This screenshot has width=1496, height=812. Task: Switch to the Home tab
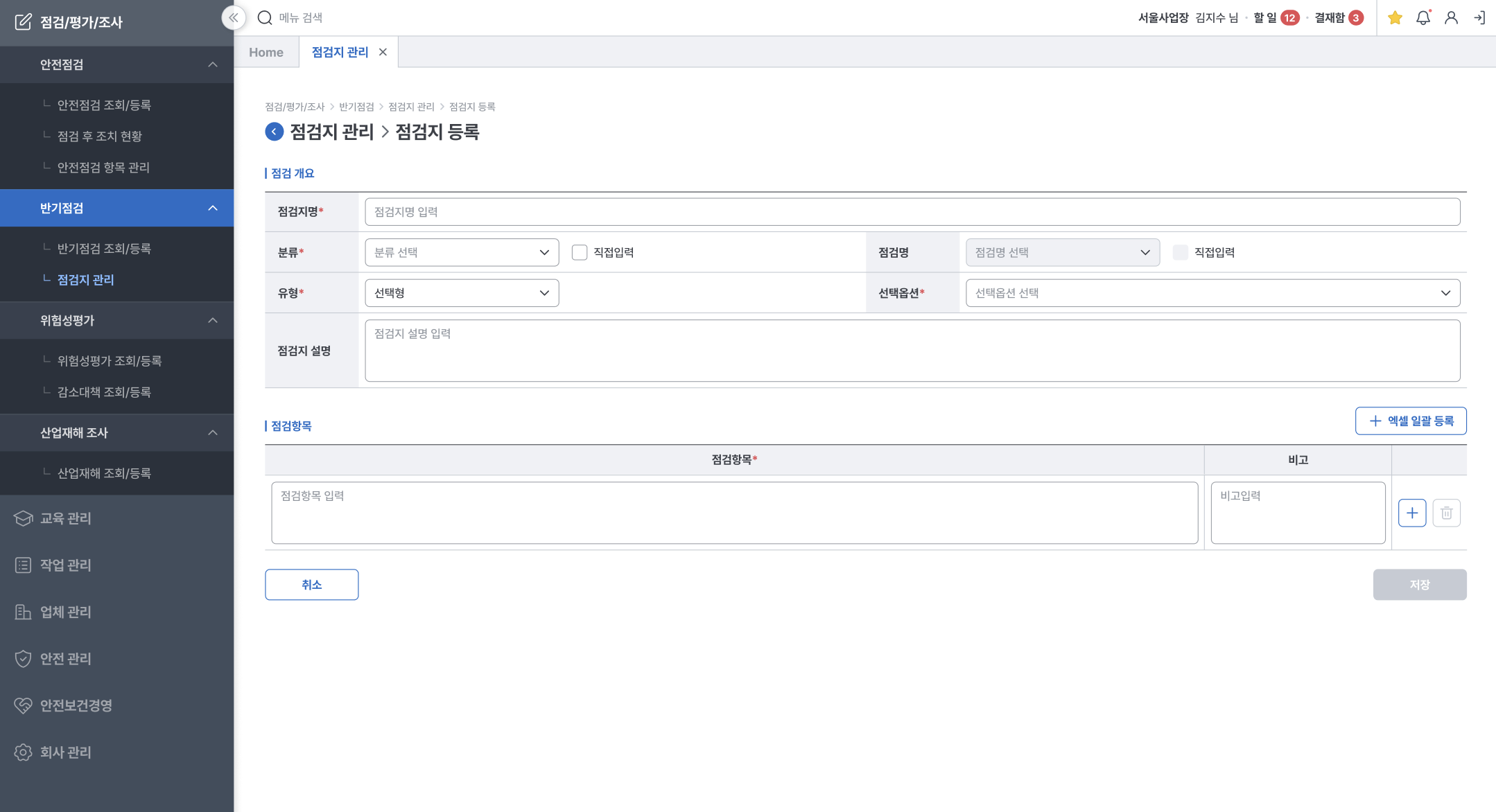(x=266, y=53)
